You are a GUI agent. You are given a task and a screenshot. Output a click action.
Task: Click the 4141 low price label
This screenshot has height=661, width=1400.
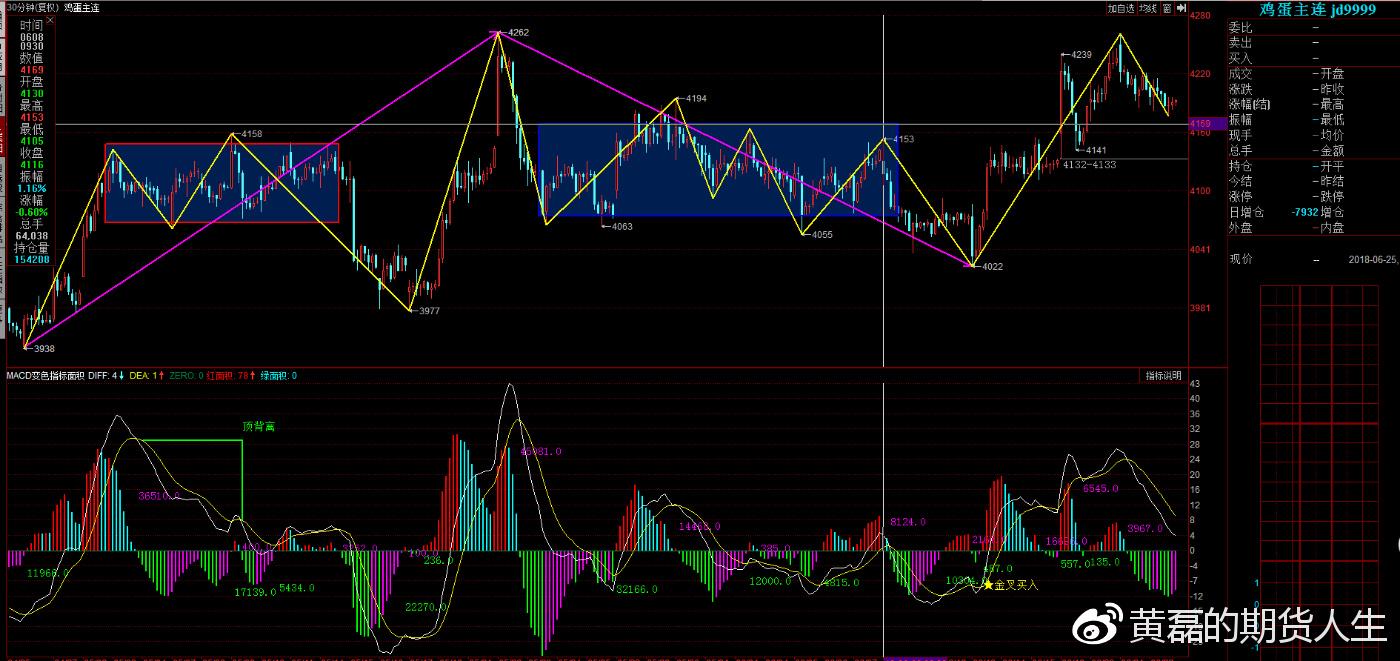(1096, 150)
